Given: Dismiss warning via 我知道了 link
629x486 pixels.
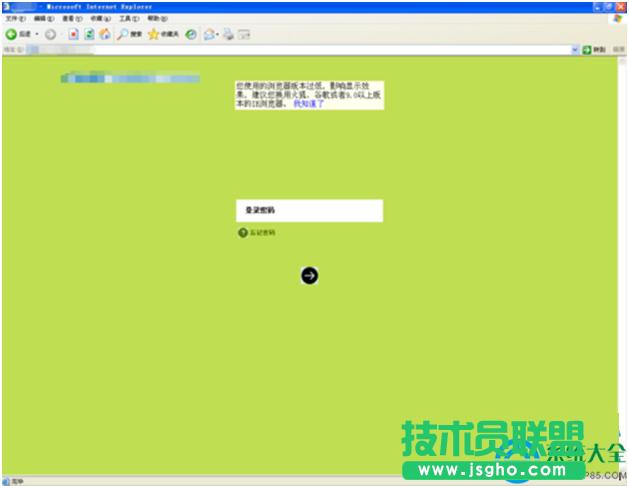Looking at the screenshot, I should pos(308,104).
